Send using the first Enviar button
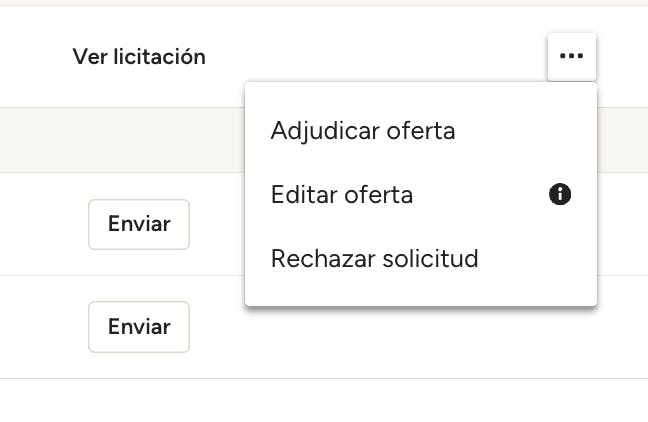648x422 pixels. pyautogui.click(x=139, y=224)
